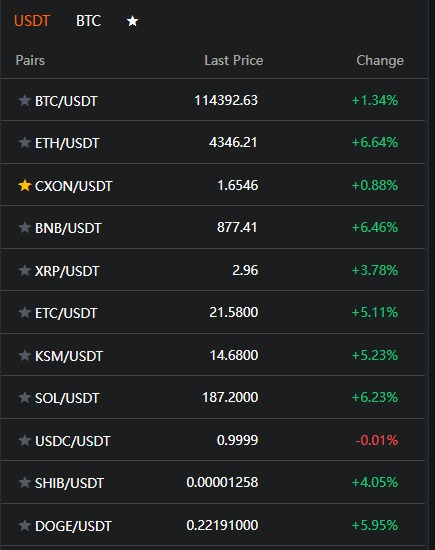
Task: Open the BTC/USDT 114392.63 price row
Action: [x=213, y=100]
